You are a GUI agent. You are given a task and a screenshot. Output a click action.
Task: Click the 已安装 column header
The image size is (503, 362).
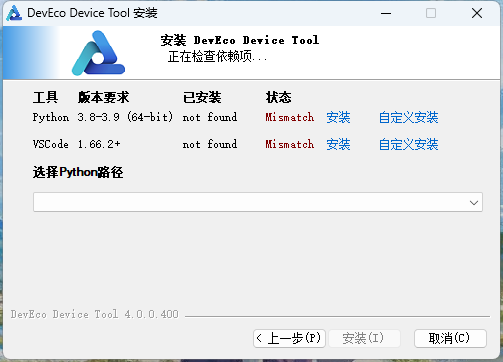[x=202, y=97]
